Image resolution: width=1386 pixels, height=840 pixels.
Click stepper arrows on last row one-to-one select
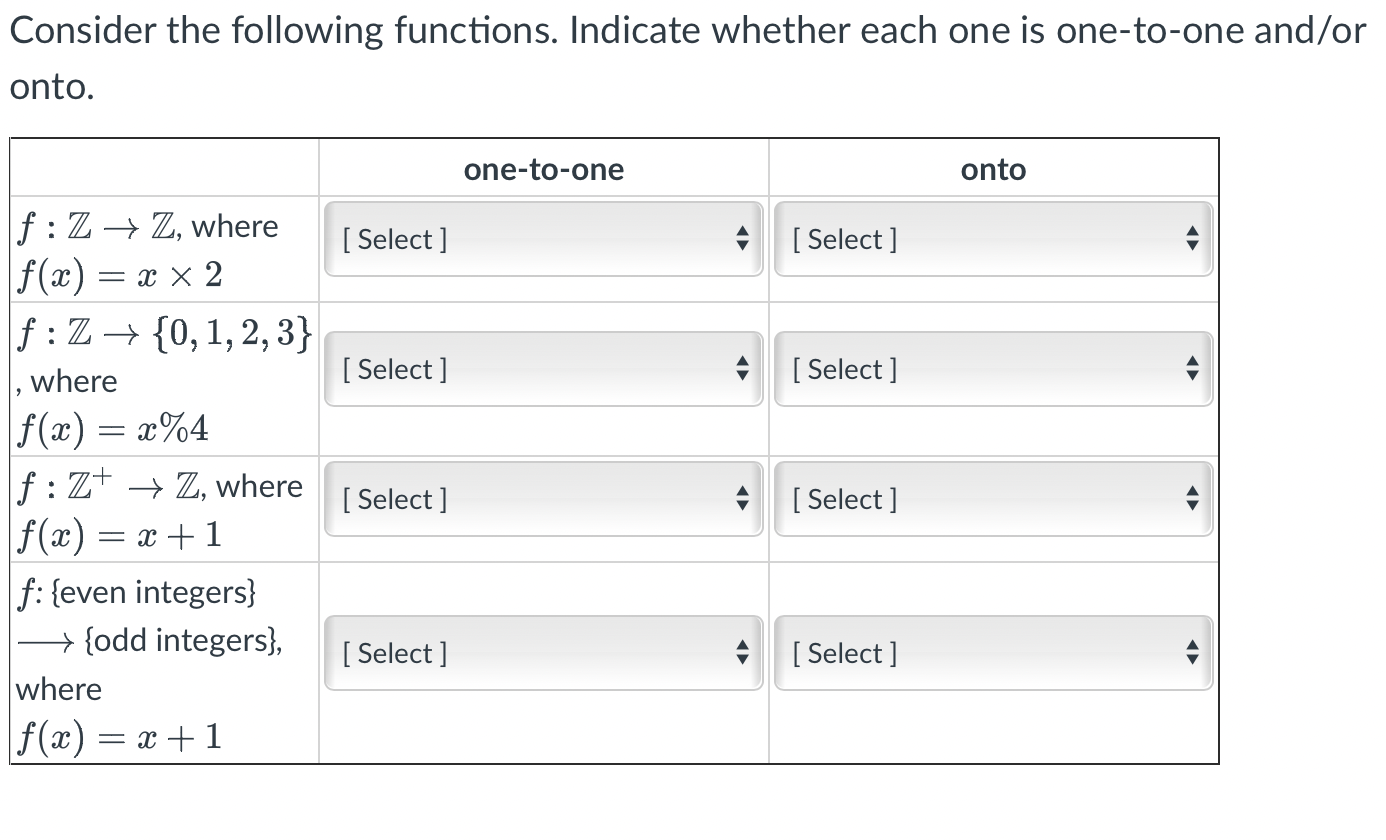click(x=742, y=653)
